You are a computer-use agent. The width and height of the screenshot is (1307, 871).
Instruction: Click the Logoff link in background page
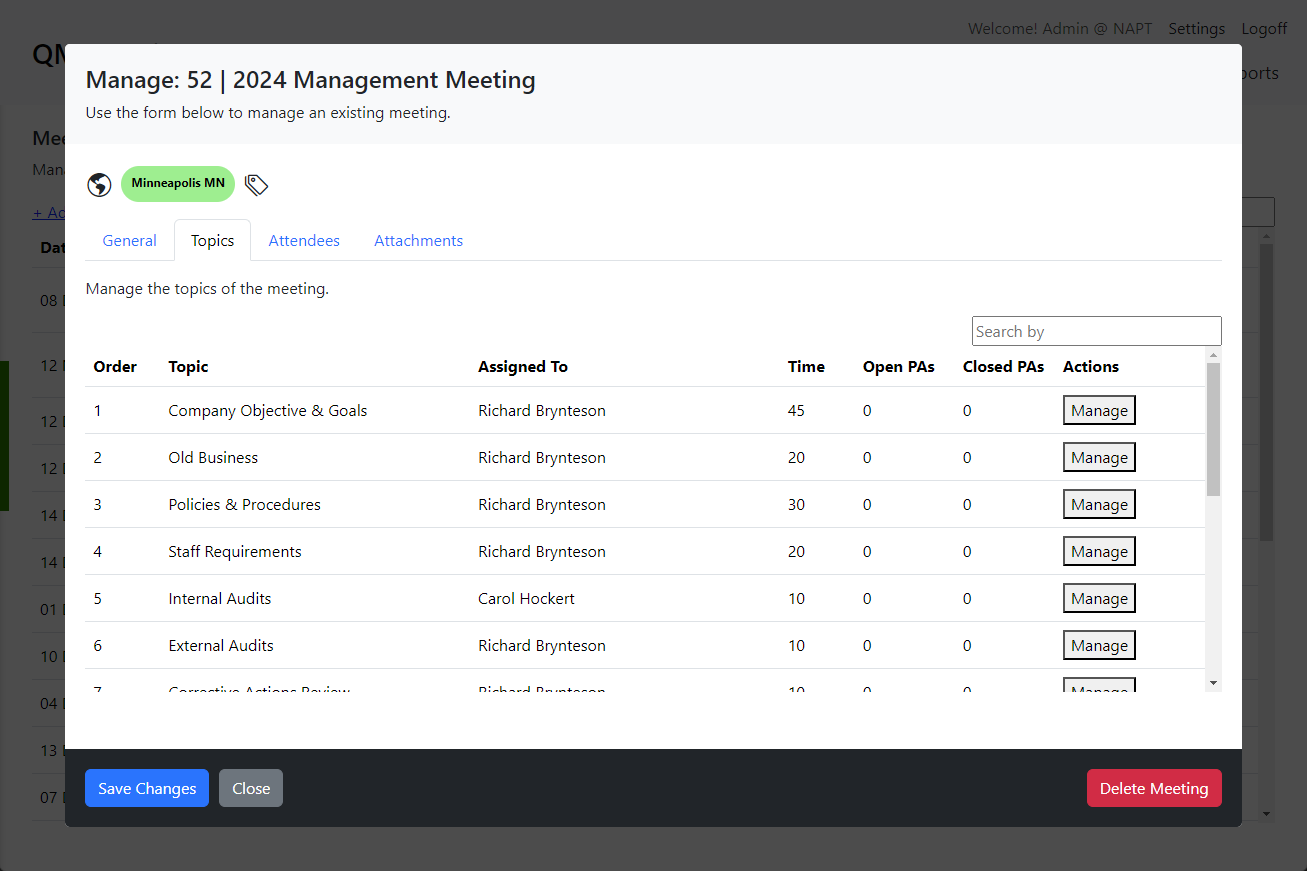tap(1264, 28)
